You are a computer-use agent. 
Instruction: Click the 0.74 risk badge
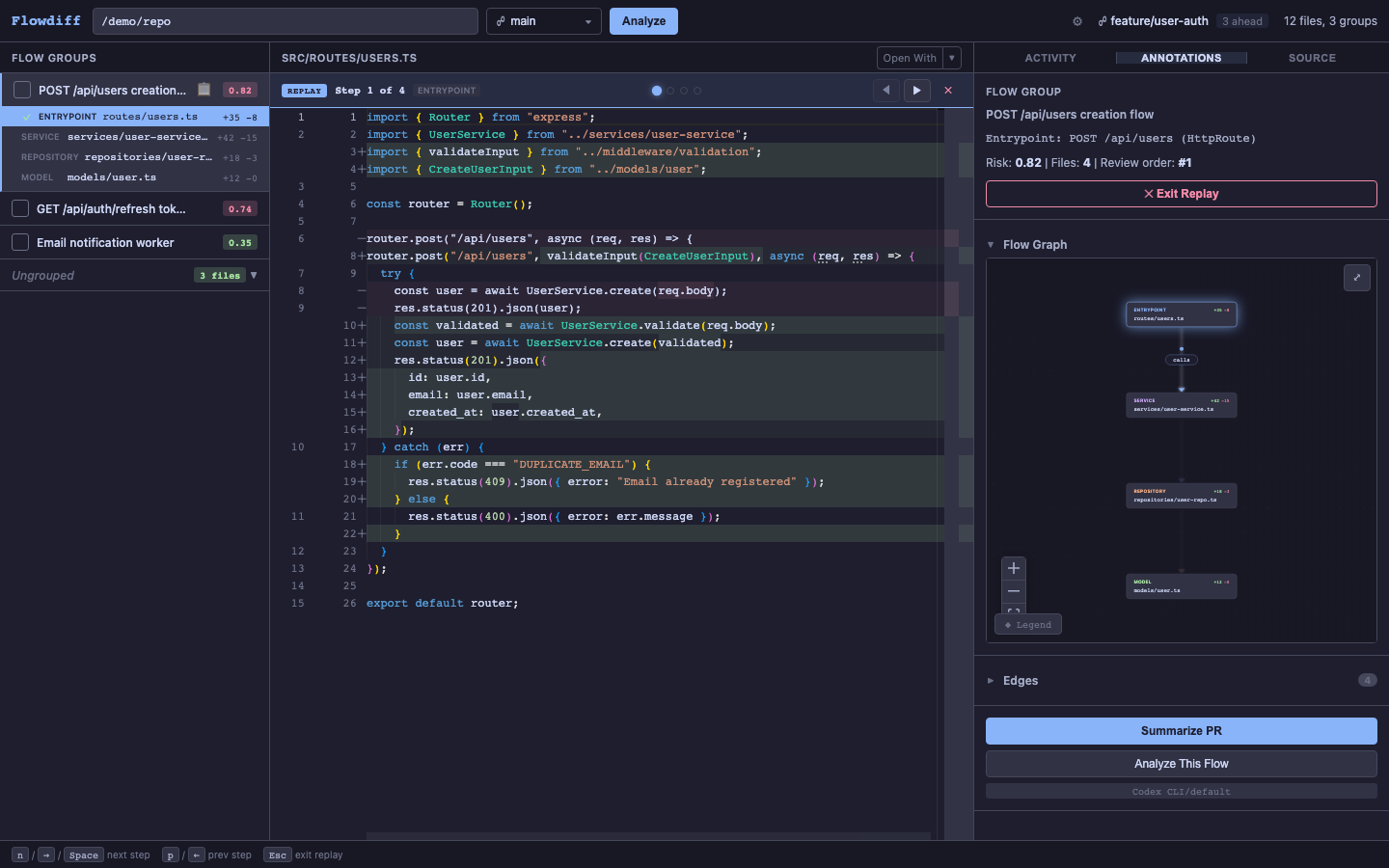[x=240, y=208]
